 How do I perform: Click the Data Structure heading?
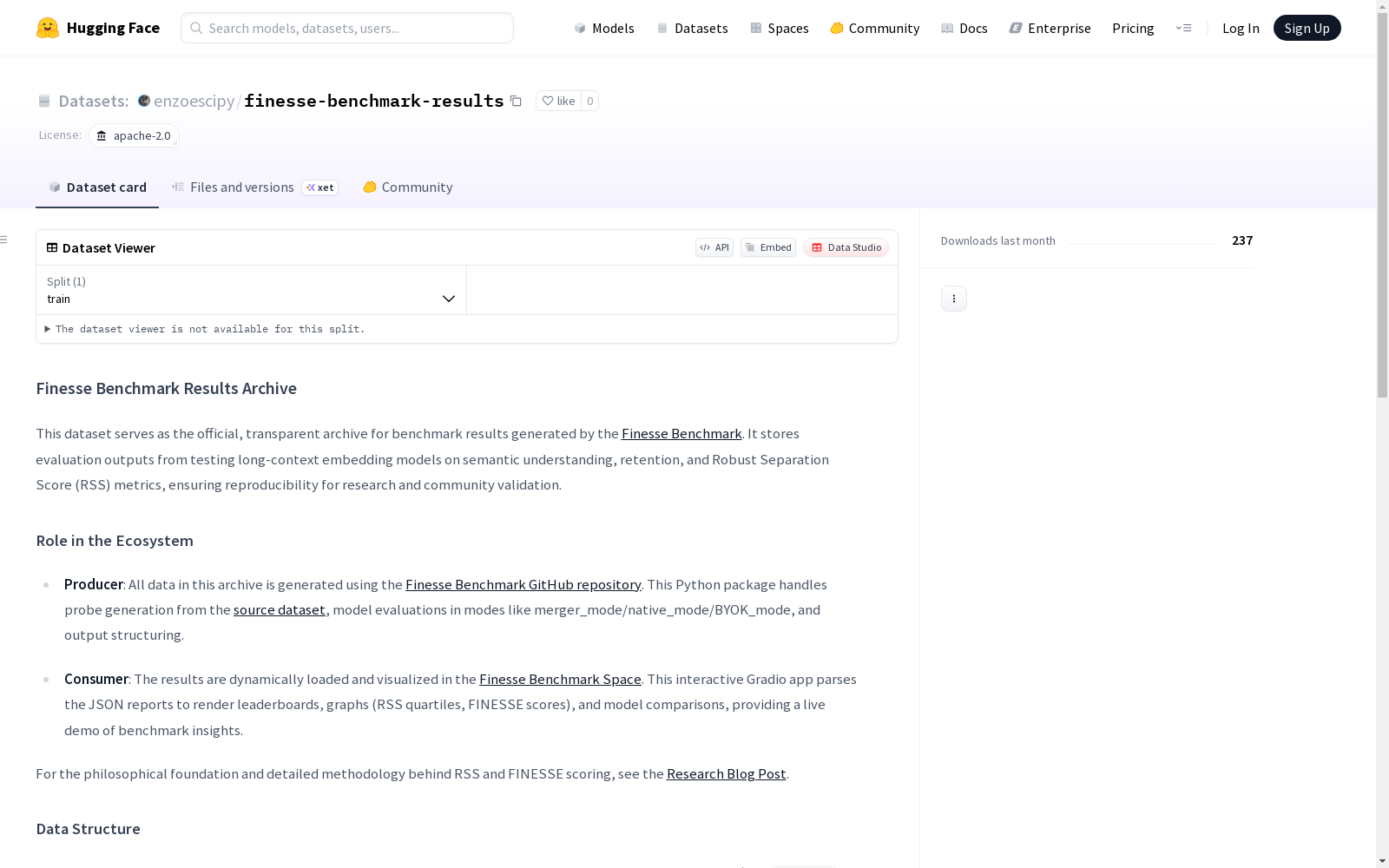point(88,829)
